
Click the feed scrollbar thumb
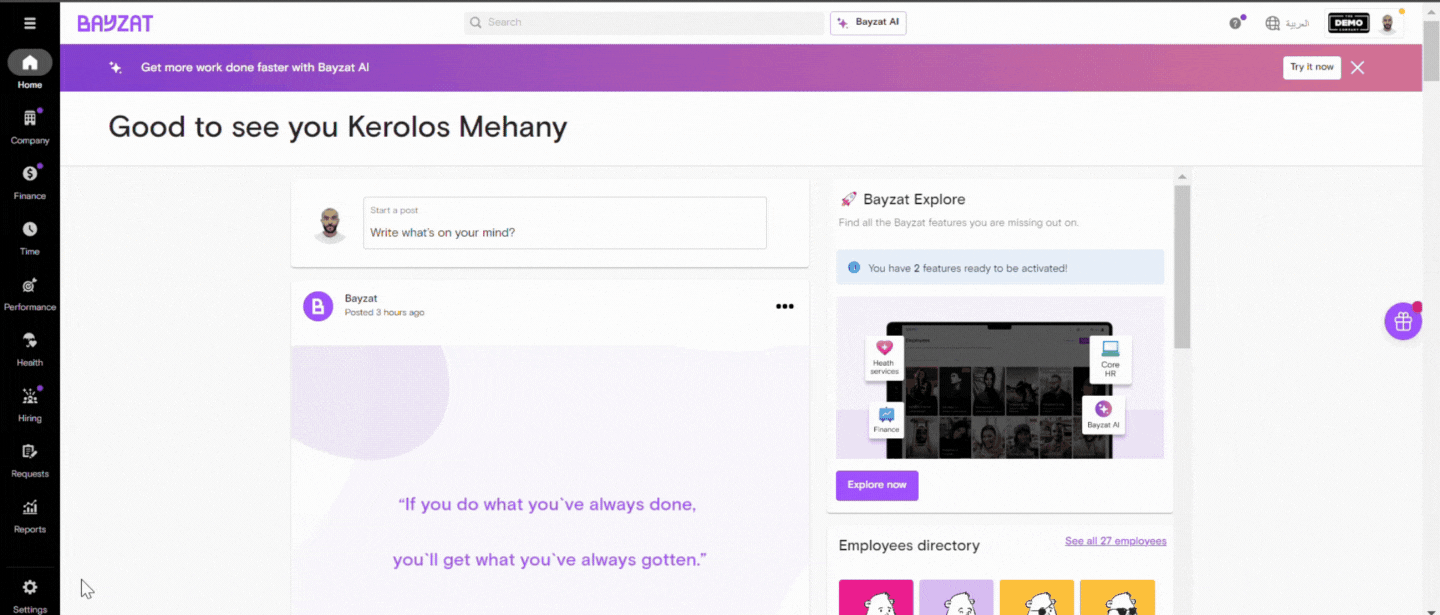coord(1182,266)
